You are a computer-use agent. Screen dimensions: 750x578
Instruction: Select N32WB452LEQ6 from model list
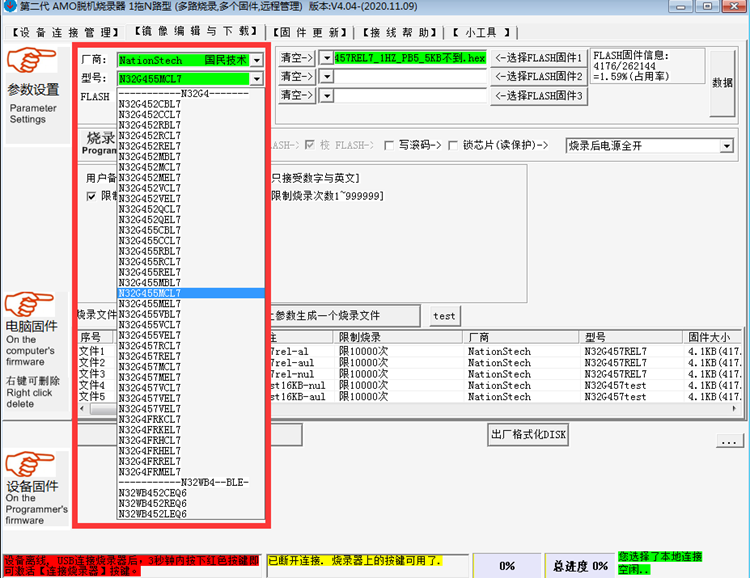[190, 514]
